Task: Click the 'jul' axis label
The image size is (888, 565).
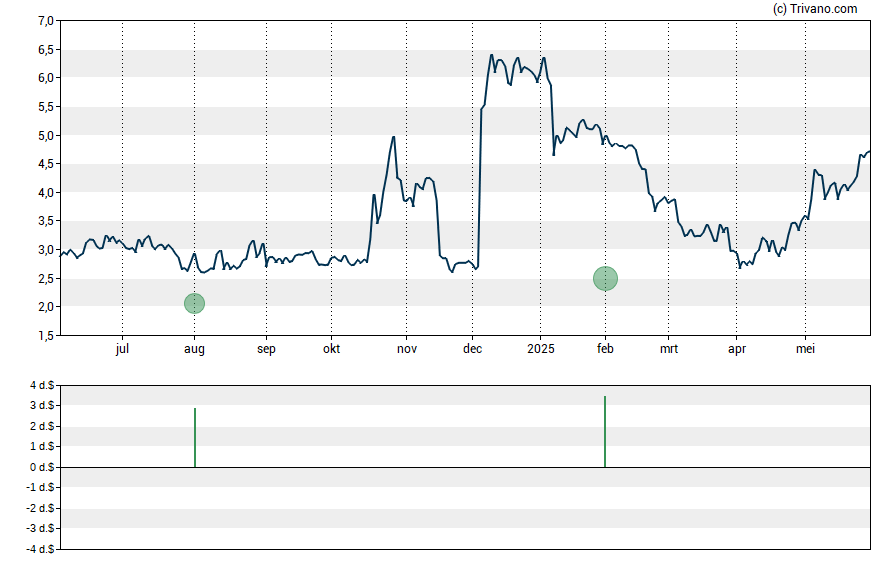Action: point(122,349)
